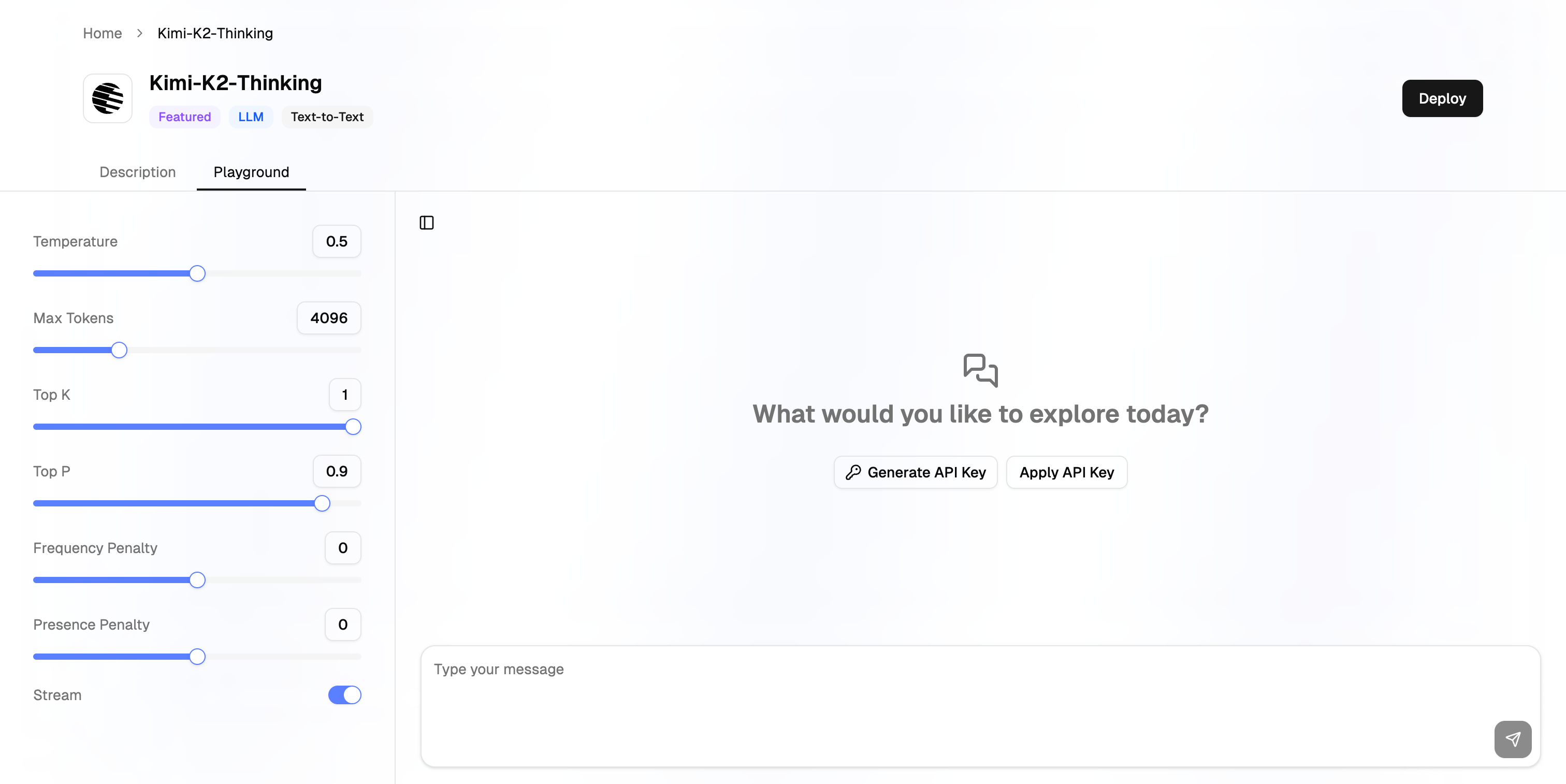Click the Max Tokens value field
1566x784 pixels.
(329, 318)
